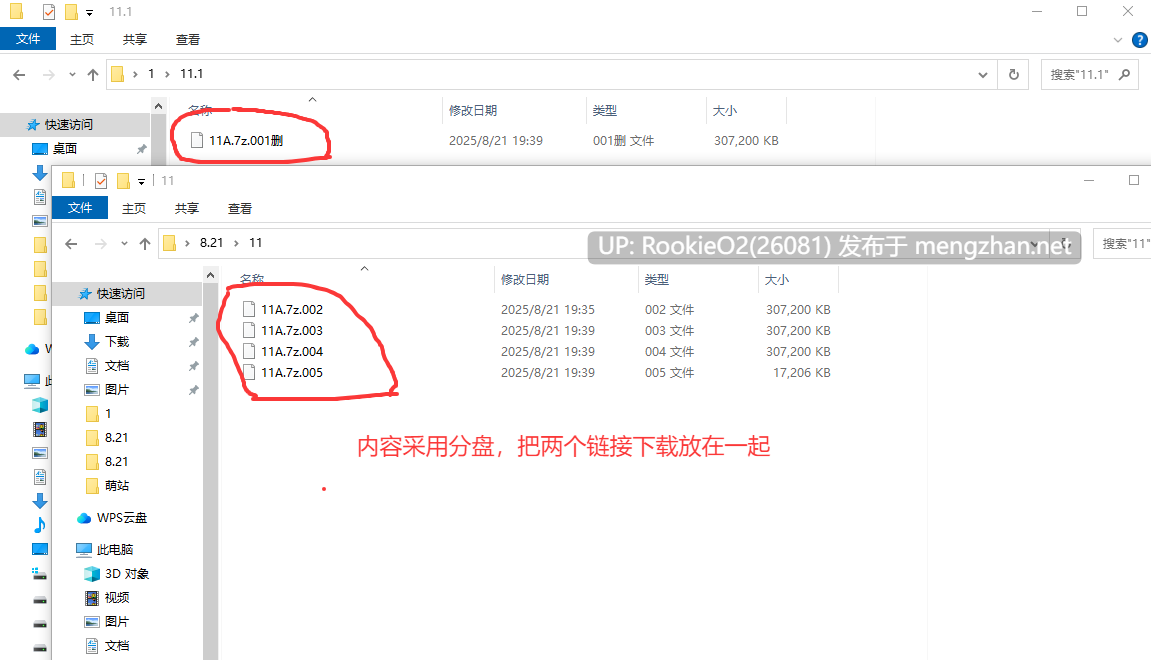
Task: Expand address bar history in 11.1 window
Action: point(983,74)
